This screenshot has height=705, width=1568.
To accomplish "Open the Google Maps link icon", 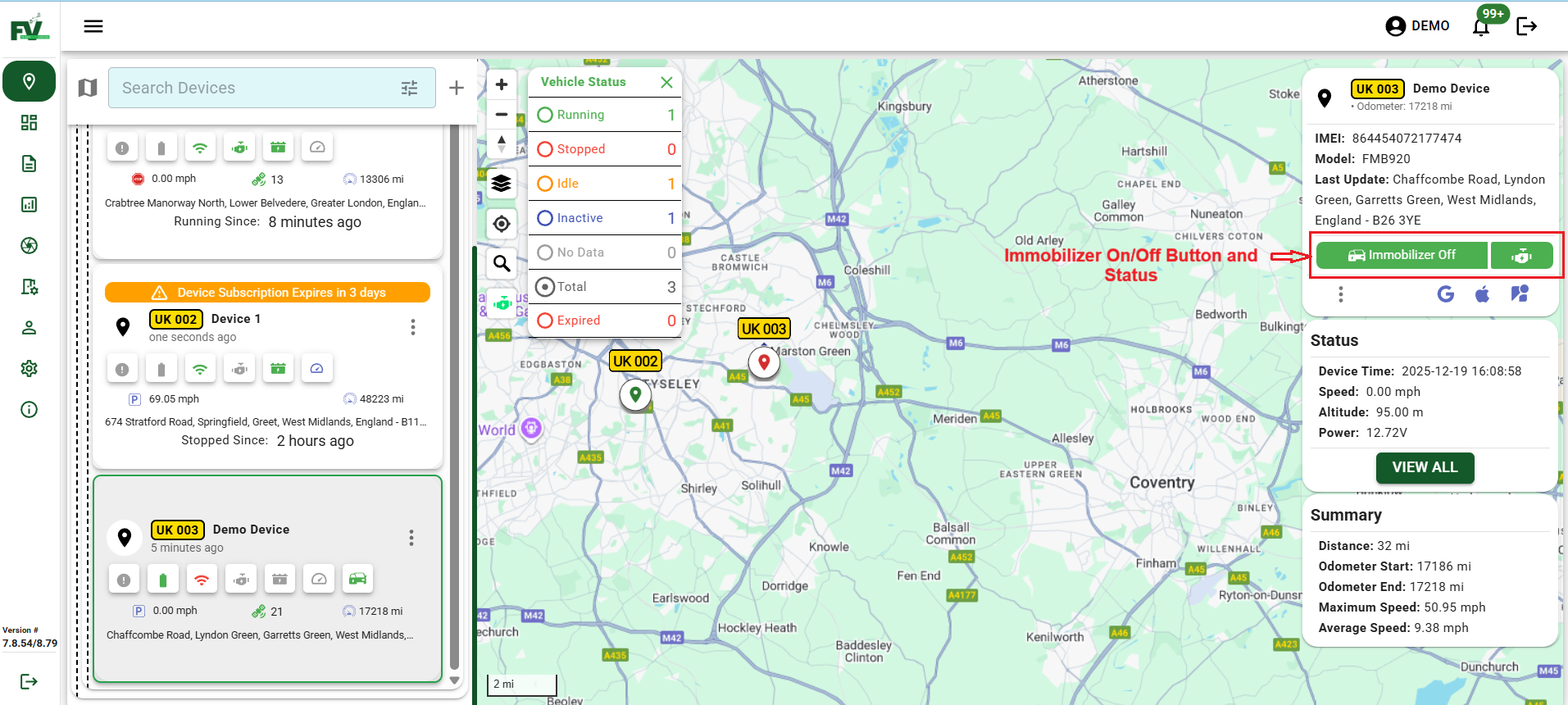I will point(1446,293).
